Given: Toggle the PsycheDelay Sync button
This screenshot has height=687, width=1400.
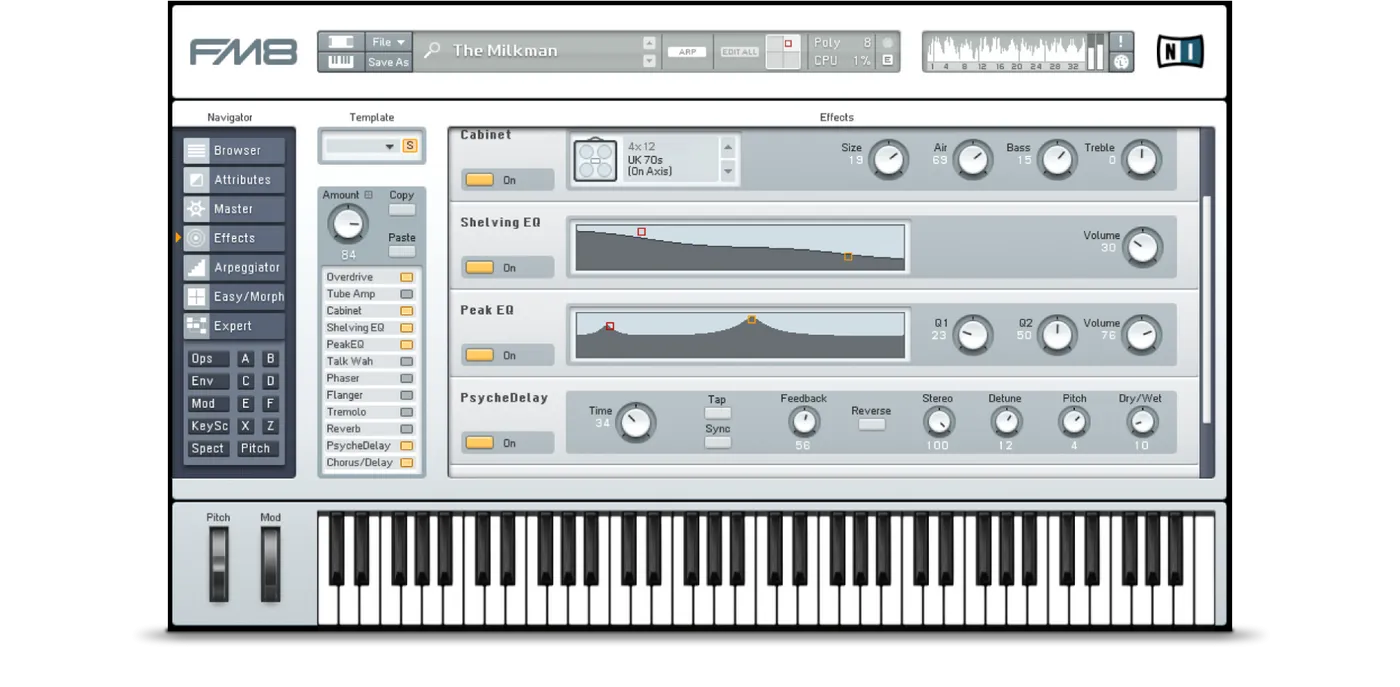Looking at the screenshot, I should point(718,442).
